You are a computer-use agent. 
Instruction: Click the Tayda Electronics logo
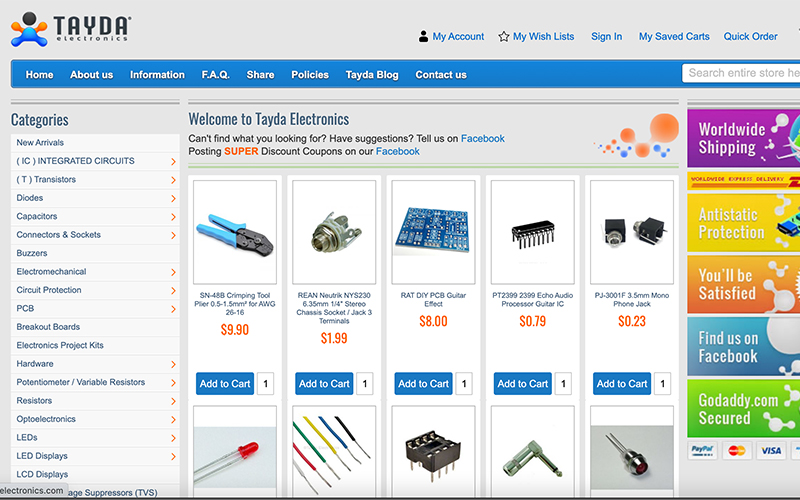[70, 29]
